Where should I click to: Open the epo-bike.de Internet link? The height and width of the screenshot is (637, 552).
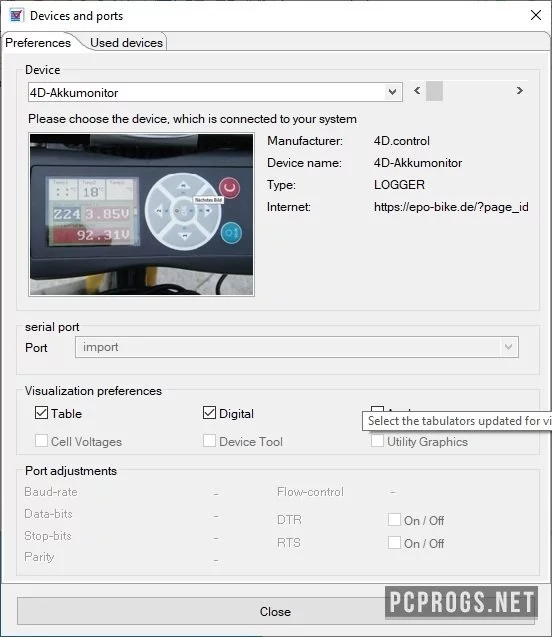451,207
